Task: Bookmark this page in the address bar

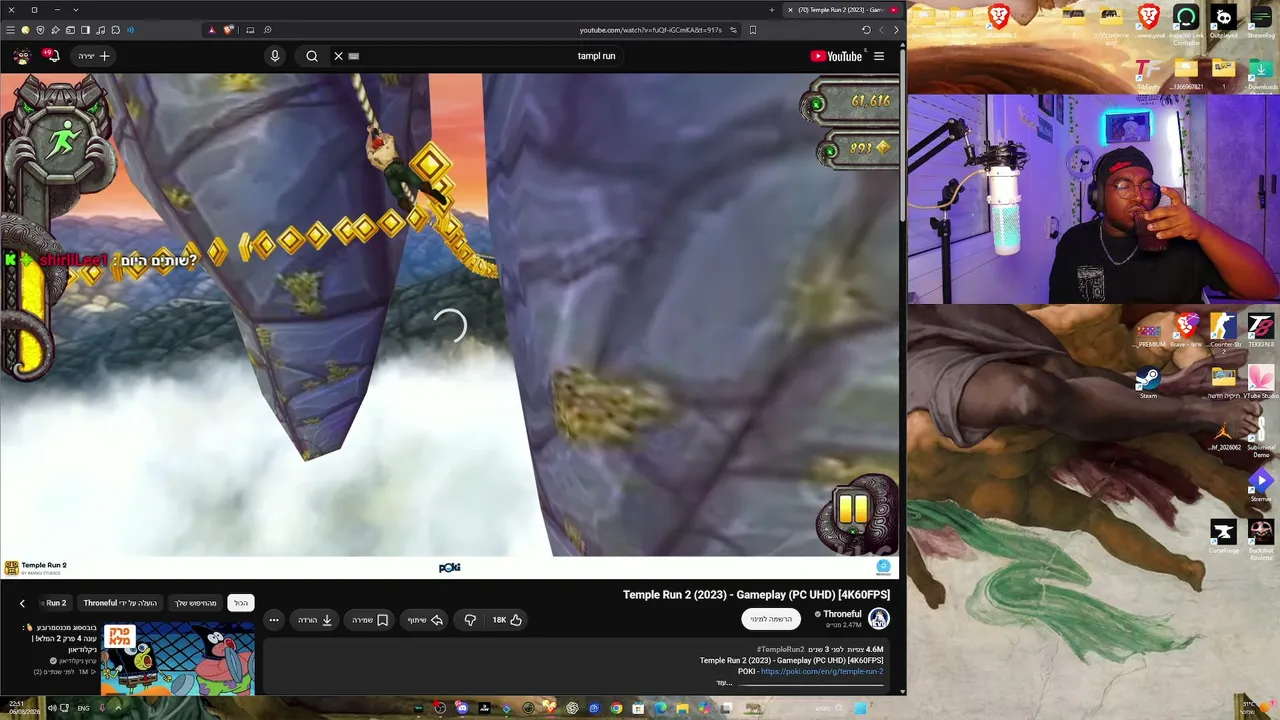Action: click(753, 30)
